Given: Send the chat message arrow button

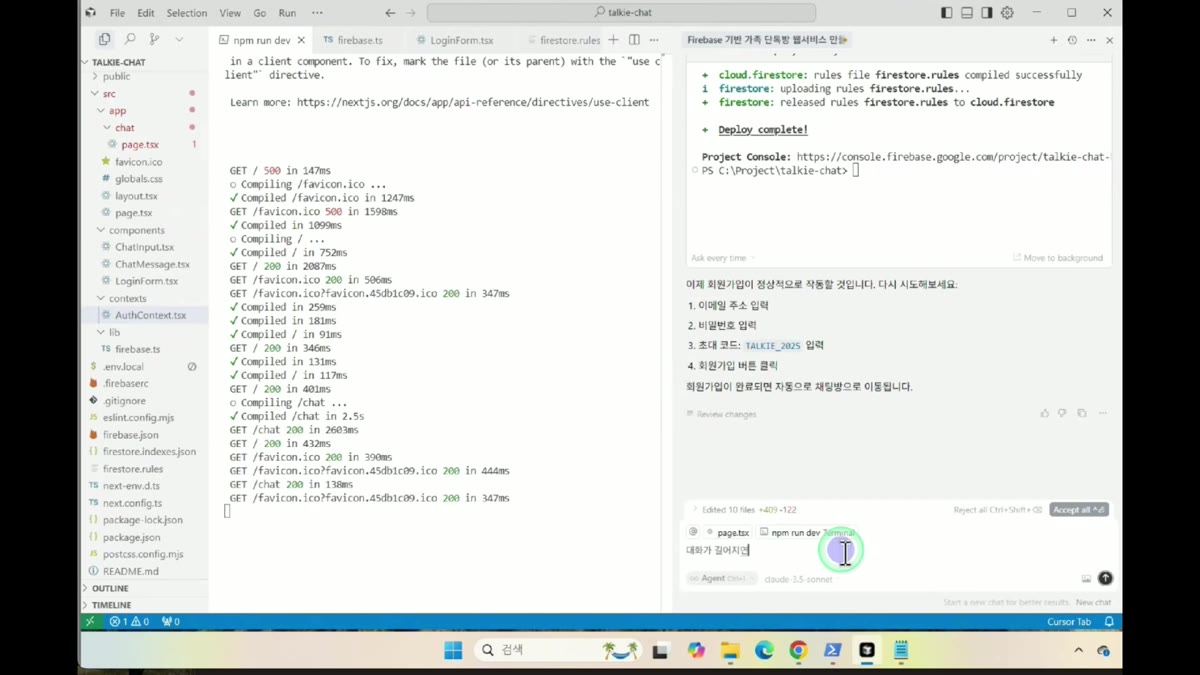Looking at the screenshot, I should (1105, 578).
